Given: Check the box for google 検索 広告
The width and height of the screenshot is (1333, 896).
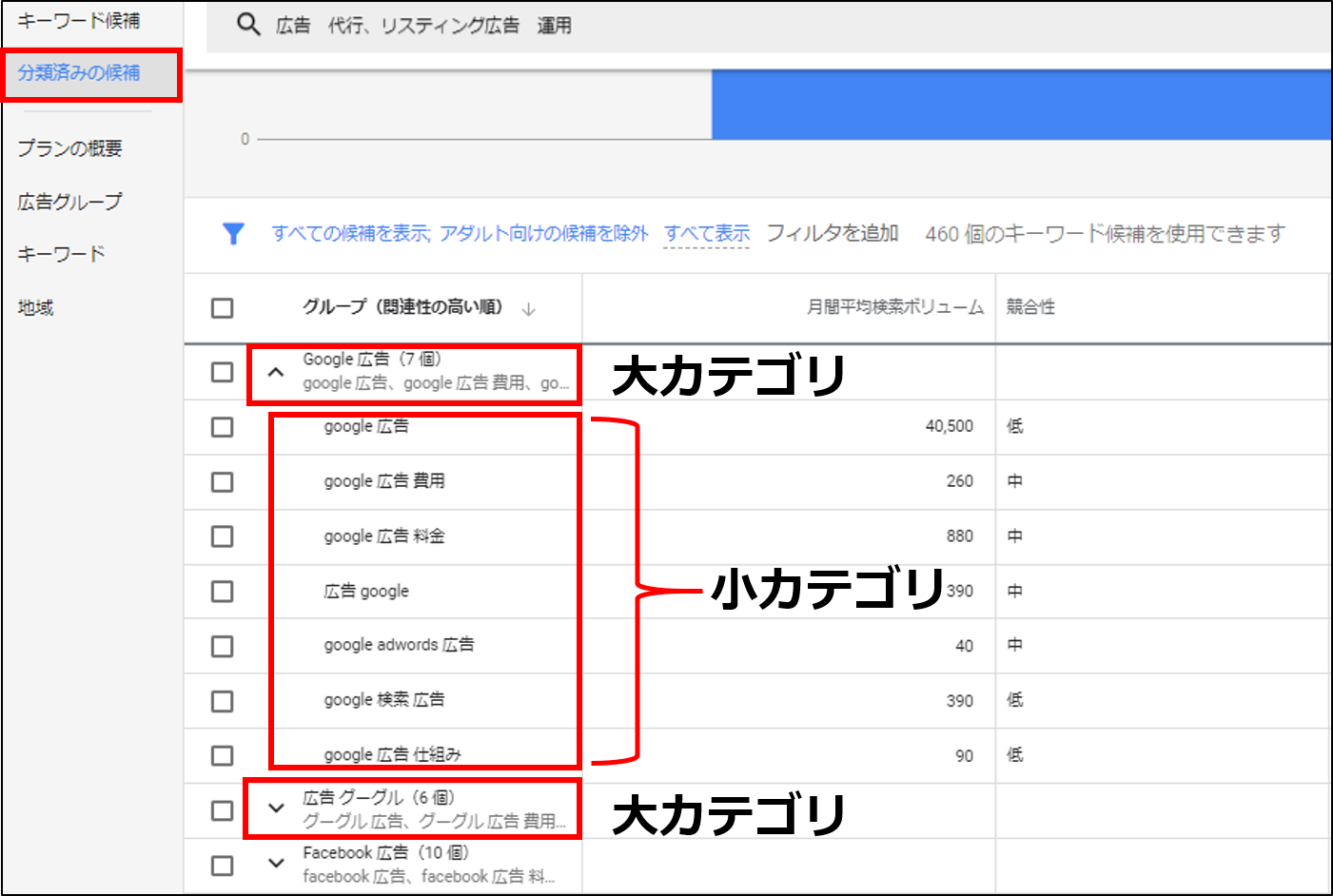Looking at the screenshot, I should click(222, 701).
